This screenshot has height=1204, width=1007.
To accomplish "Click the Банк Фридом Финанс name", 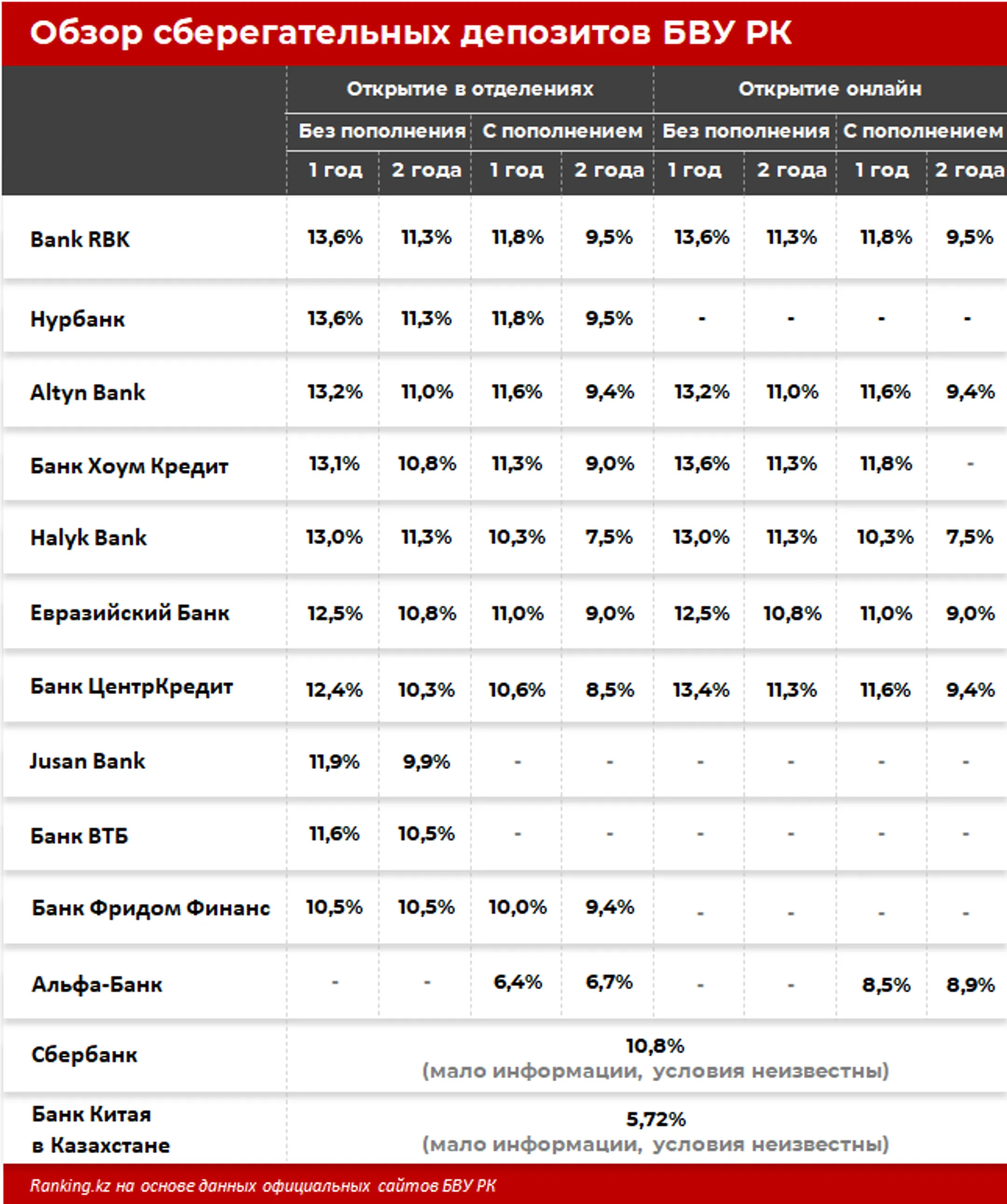I will tap(151, 907).
